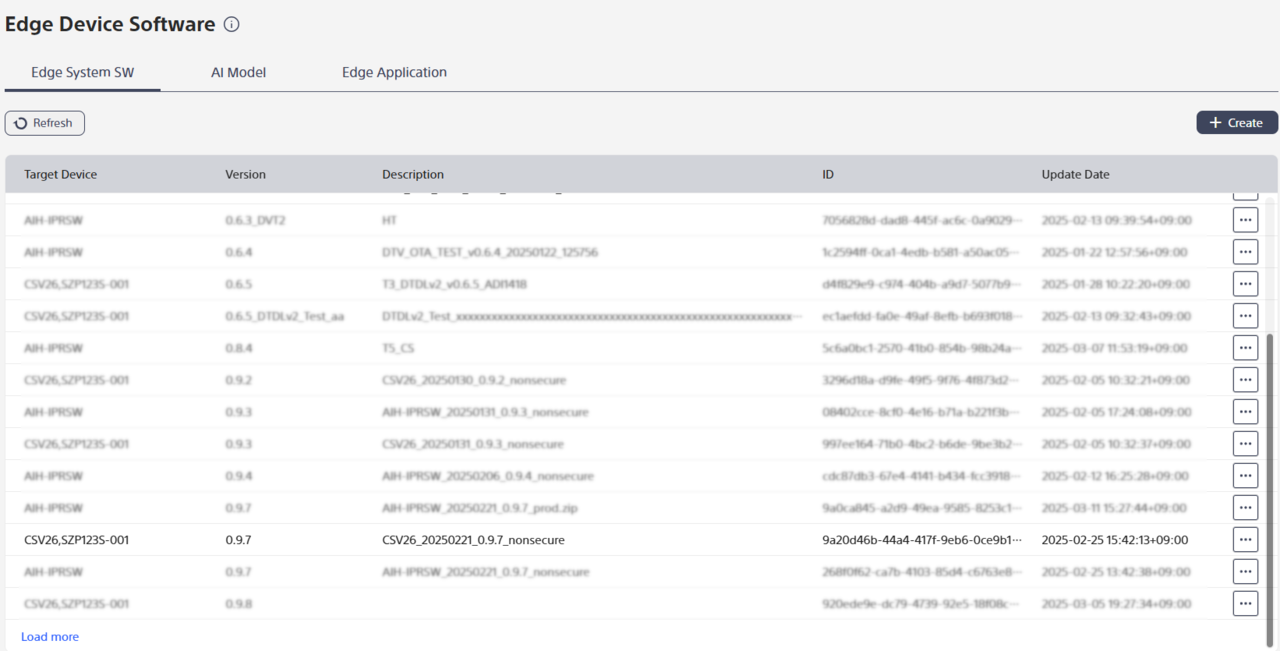
Task: Click the ID starting with 9a20d46b
Action: (922, 540)
